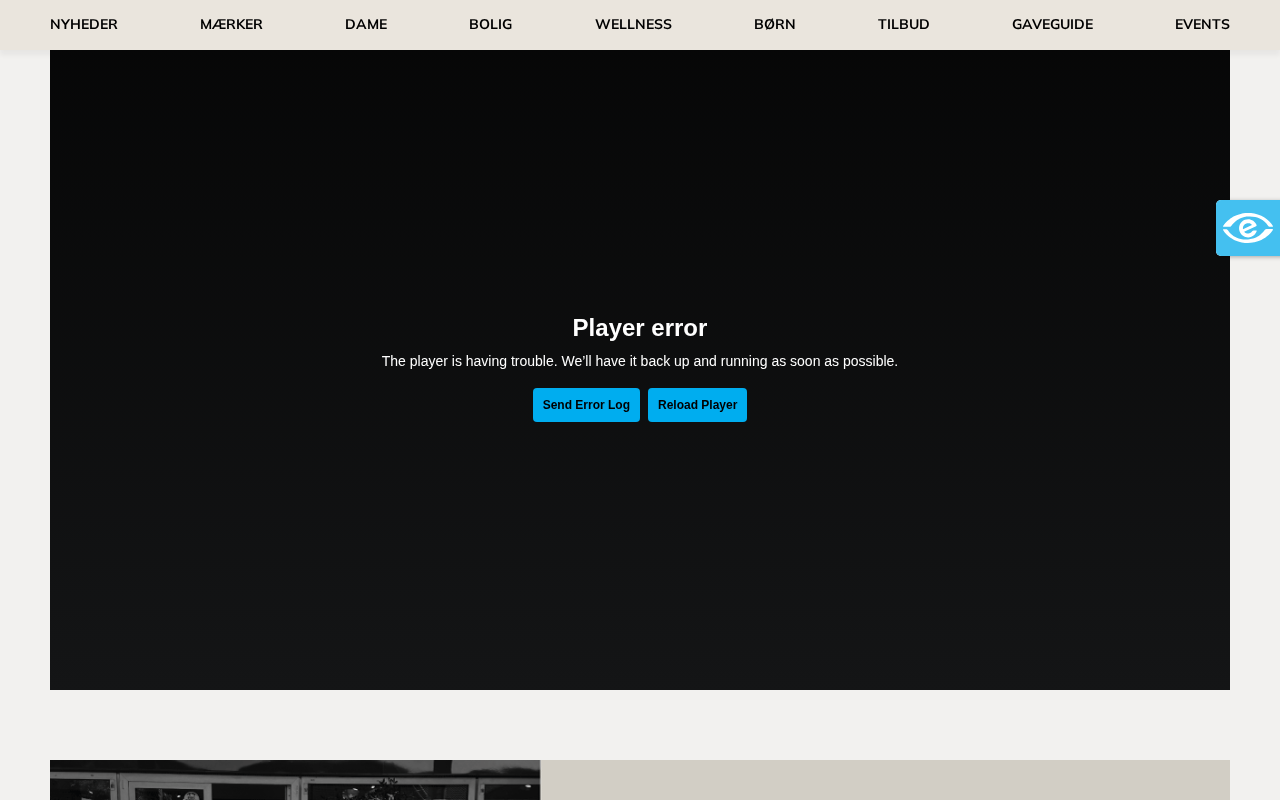Click the Reload Player button
Viewport: 1280px width, 800px height.
[x=697, y=405]
